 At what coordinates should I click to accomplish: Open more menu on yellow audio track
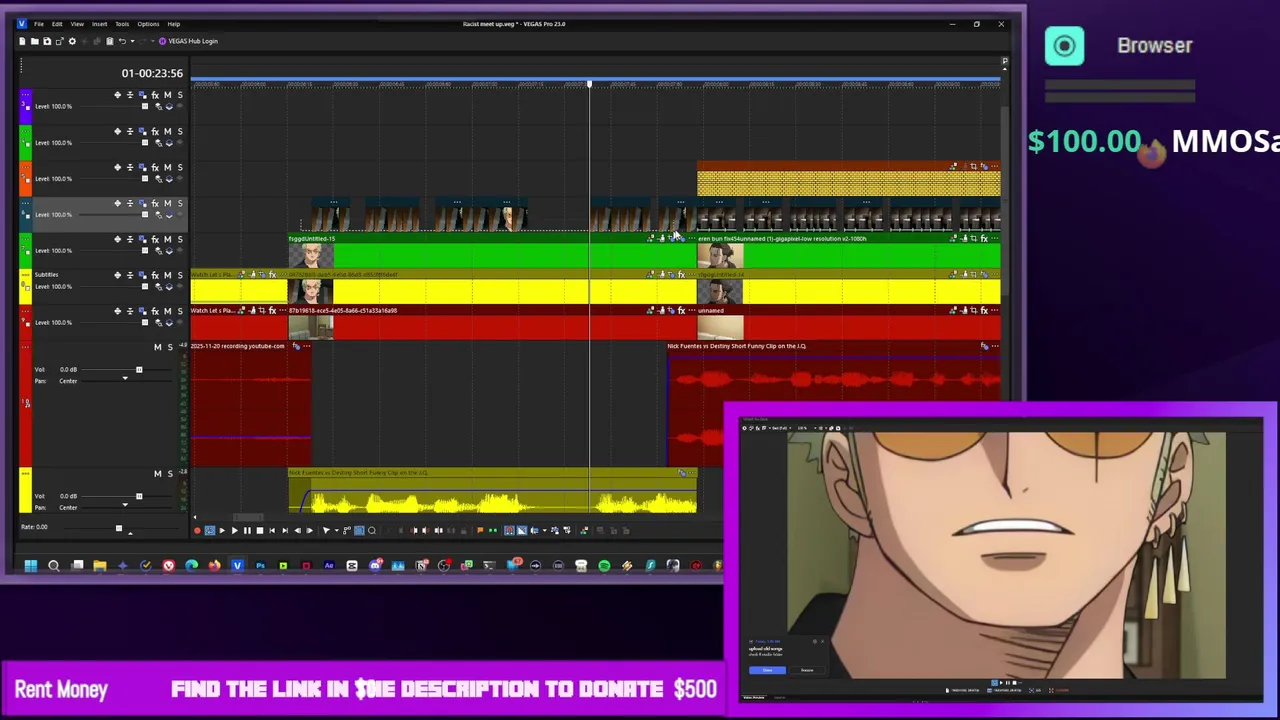click(x=24, y=473)
